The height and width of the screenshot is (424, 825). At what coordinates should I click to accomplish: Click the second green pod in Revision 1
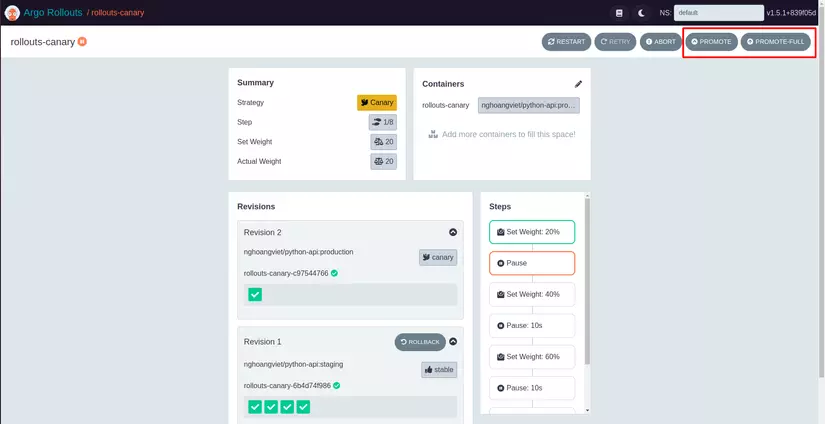pos(271,407)
